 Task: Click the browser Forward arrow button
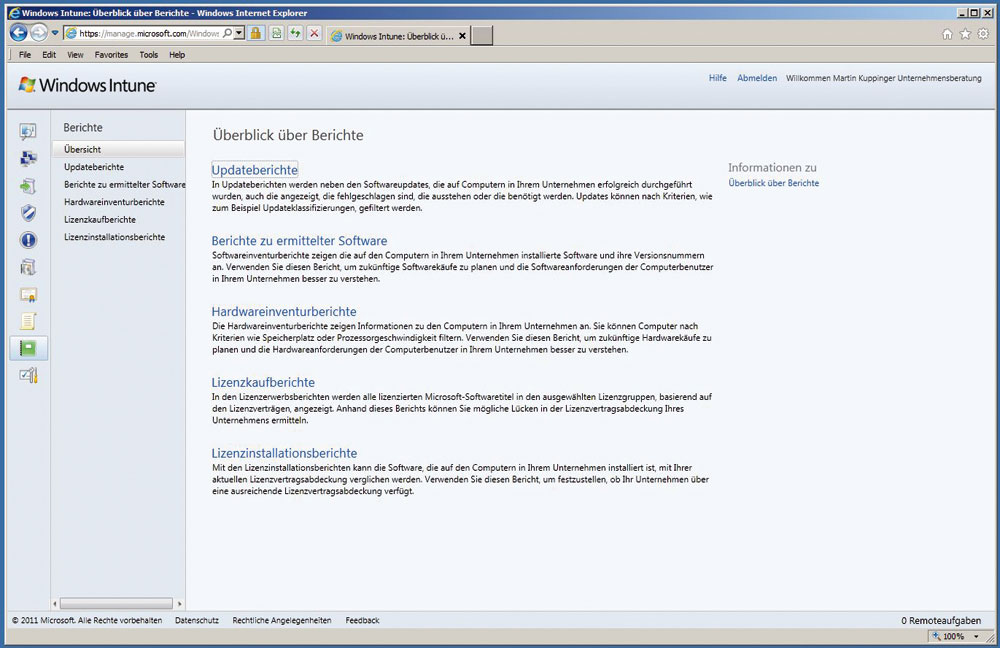[x=39, y=33]
